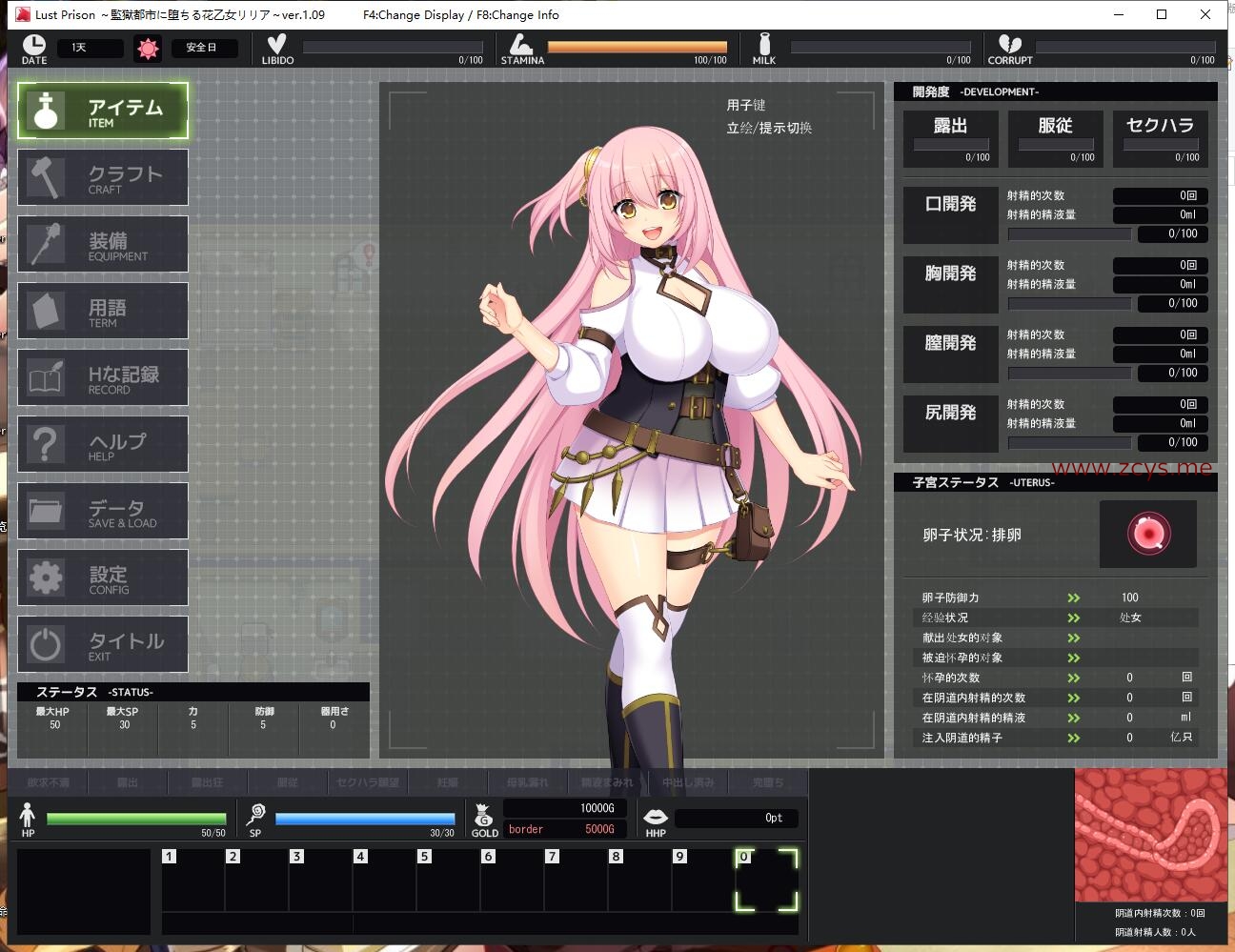Click the power EXIT icon

(46, 644)
